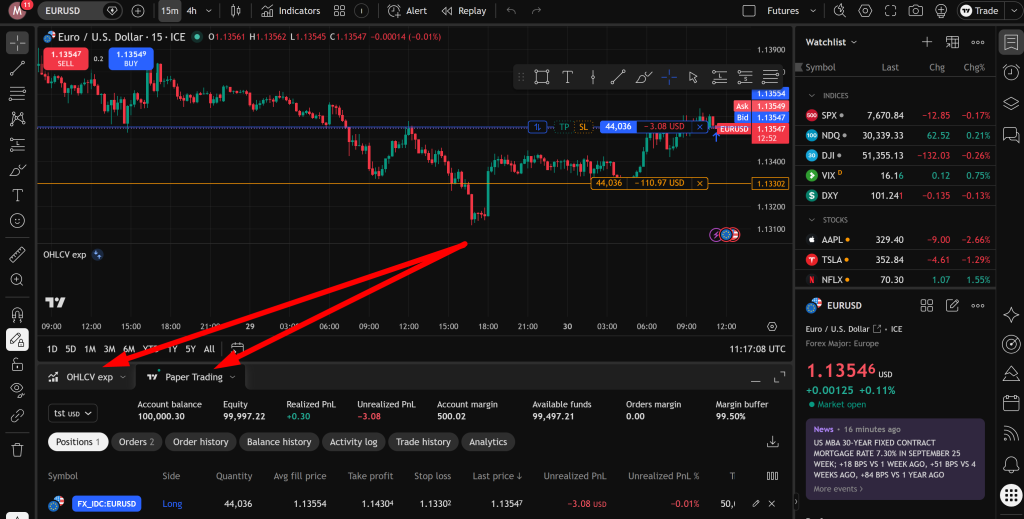Toggle fullscreen mode in top bar

point(890,10)
